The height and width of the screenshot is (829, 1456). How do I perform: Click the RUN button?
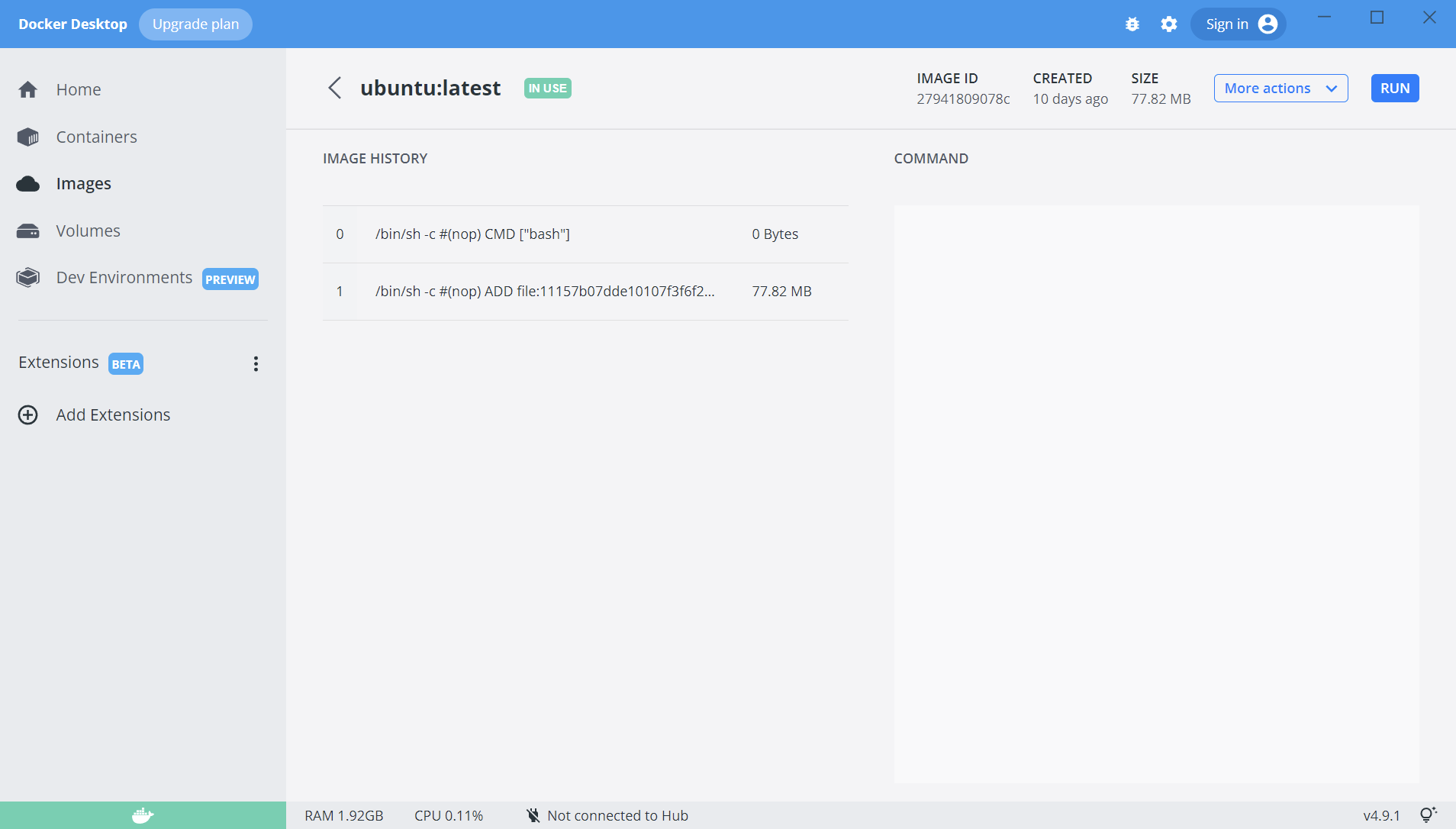click(1394, 88)
